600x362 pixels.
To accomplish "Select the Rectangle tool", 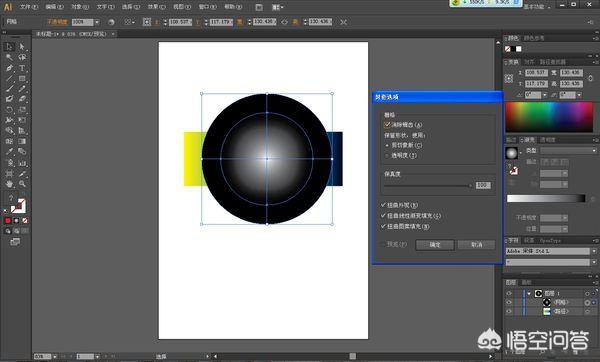I will [22, 78].
